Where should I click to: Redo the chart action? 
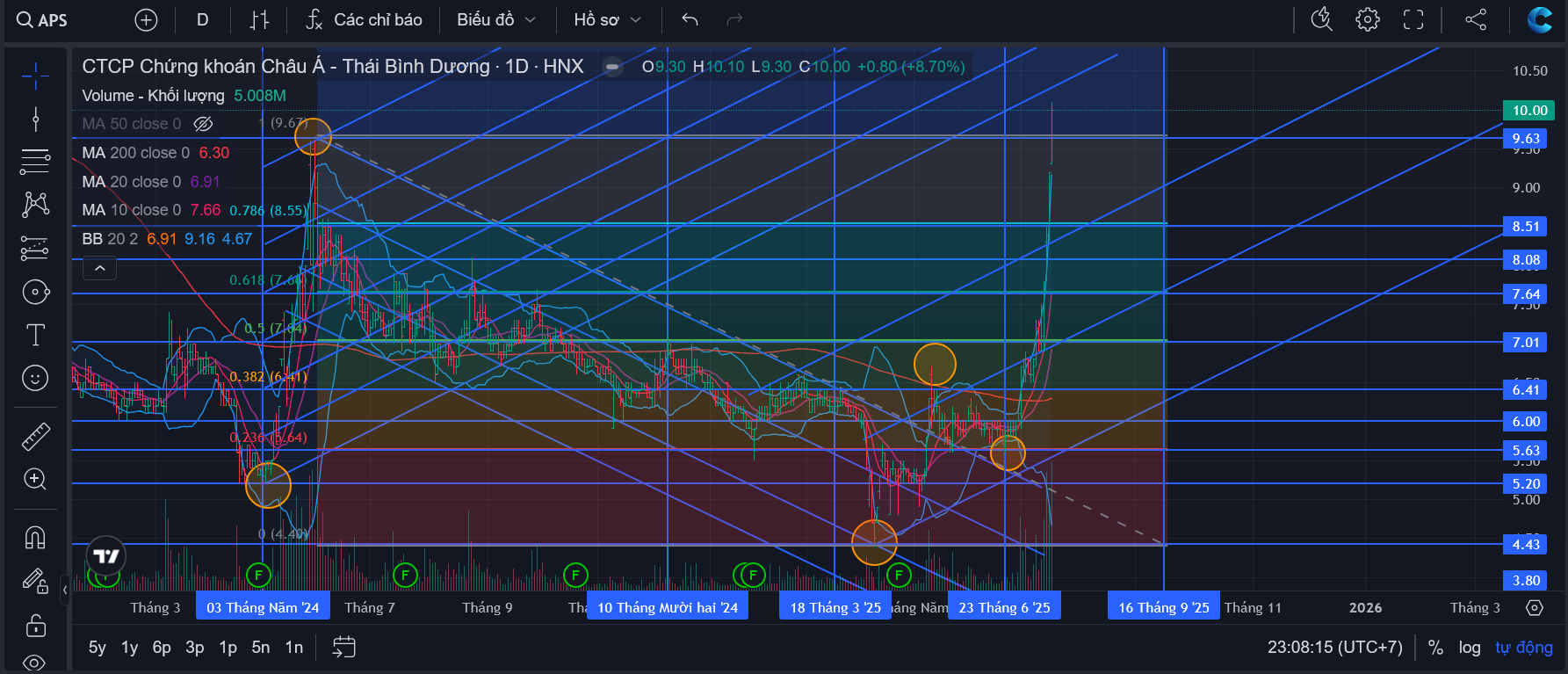click(x=734, y=20)
